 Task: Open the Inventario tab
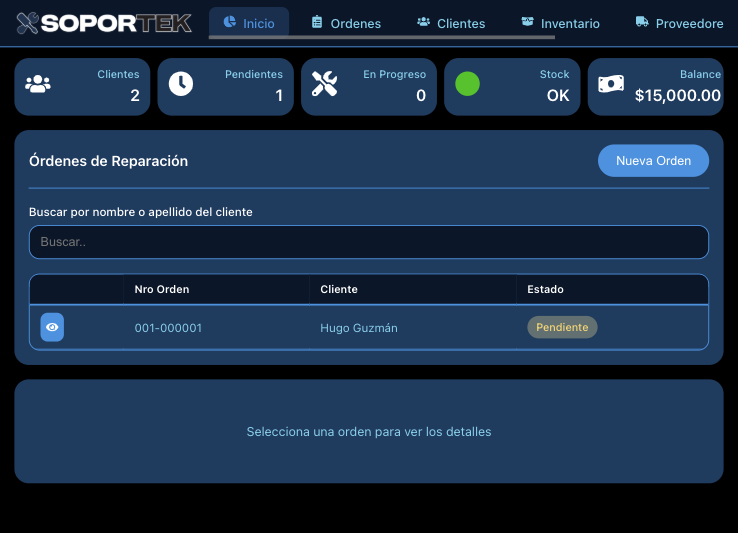click(561, 23)
